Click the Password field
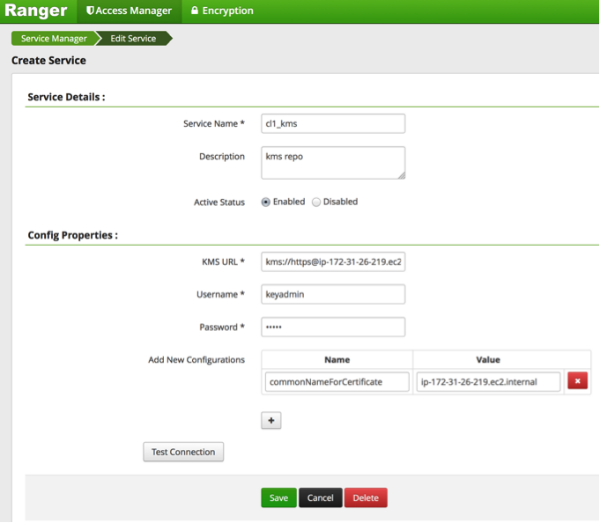The width and height of the screenshot is (600, 523). [x=332, y=327]
